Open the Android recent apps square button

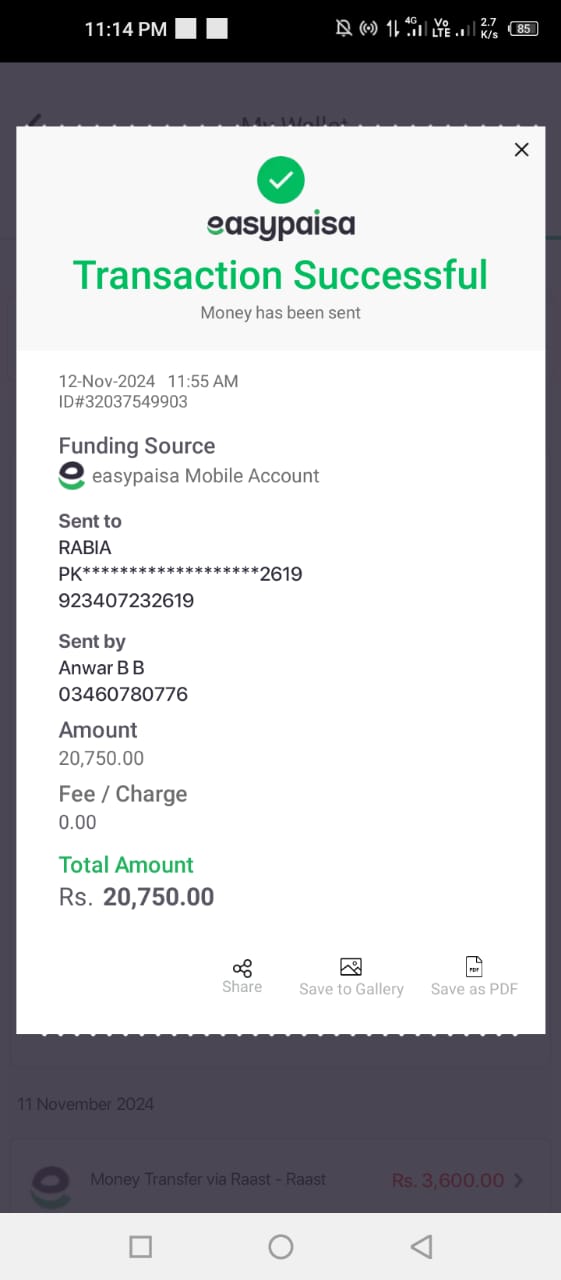click(x=141, y=1246)
